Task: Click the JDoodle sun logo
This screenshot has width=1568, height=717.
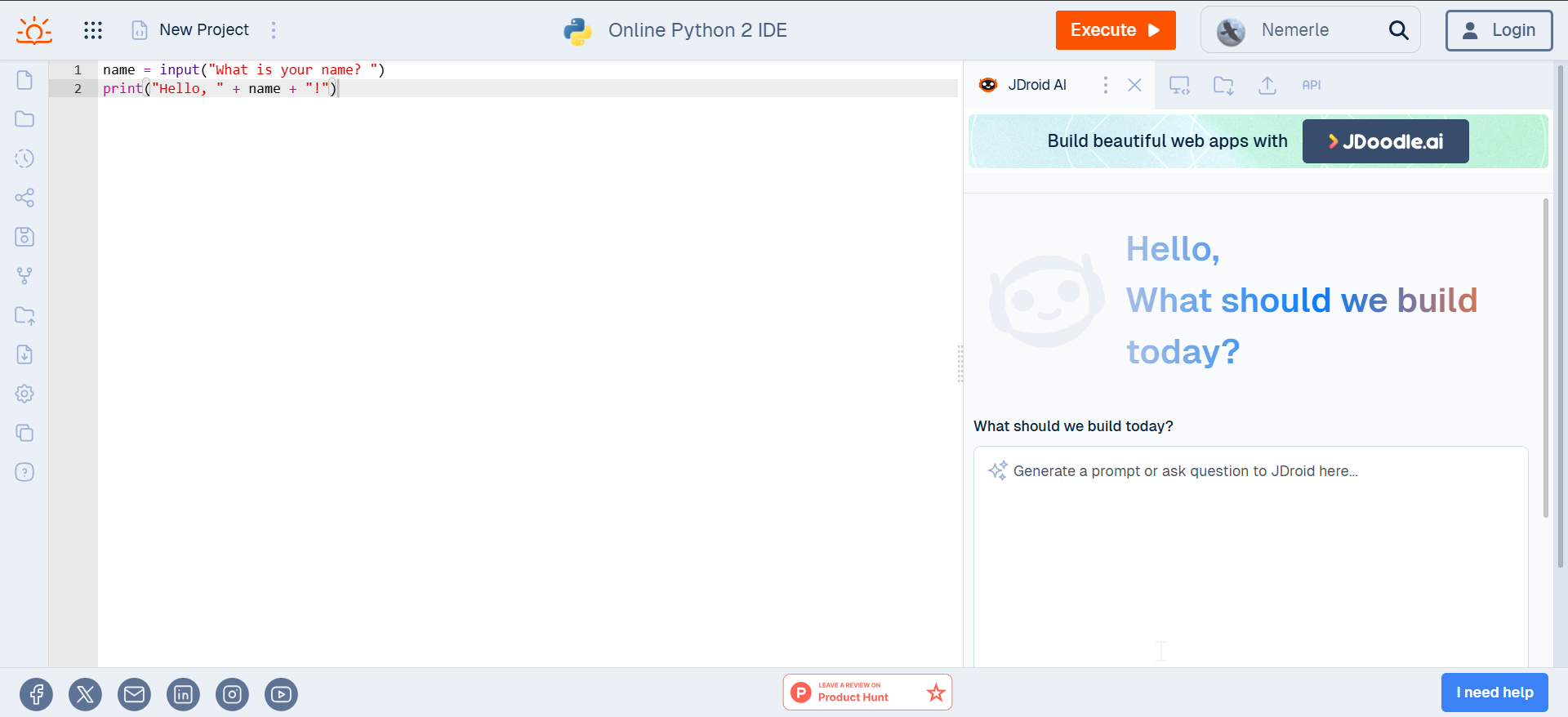Action: point(34,30)
